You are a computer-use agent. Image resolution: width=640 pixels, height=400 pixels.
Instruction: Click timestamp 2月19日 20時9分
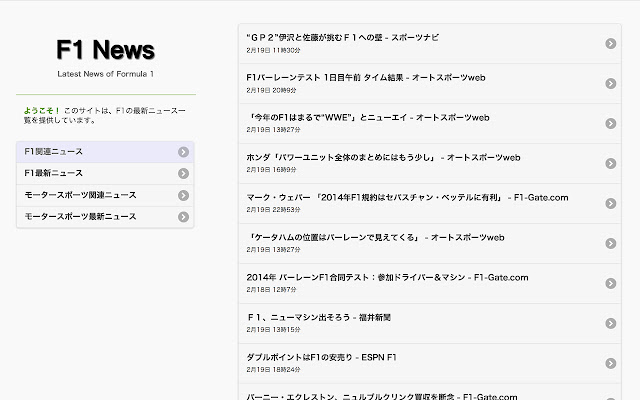click(271, 90)
